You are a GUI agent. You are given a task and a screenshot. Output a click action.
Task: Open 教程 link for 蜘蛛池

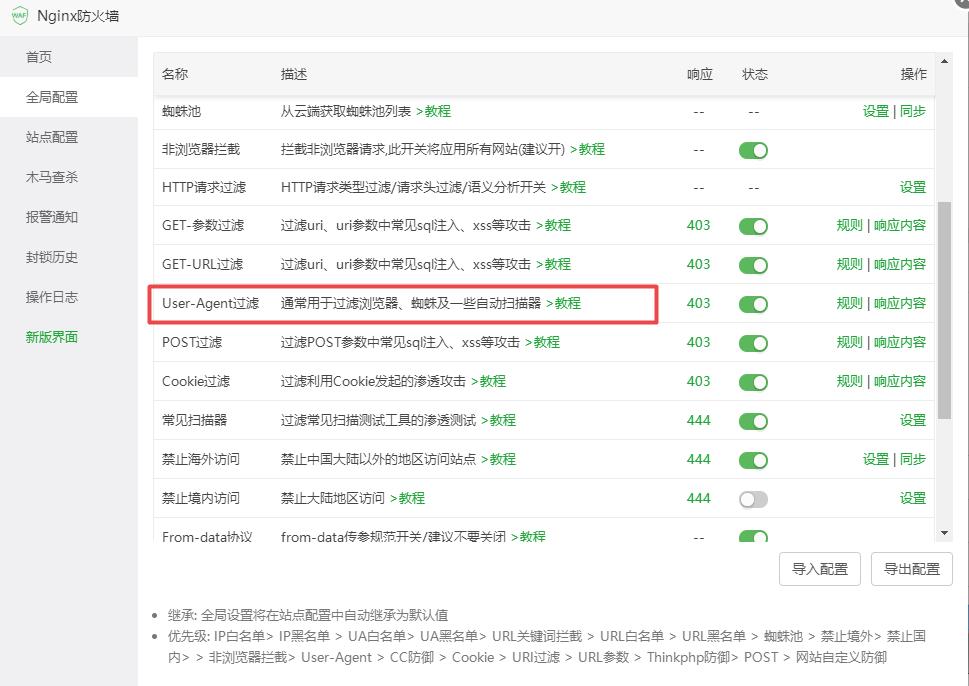(434, 111)
